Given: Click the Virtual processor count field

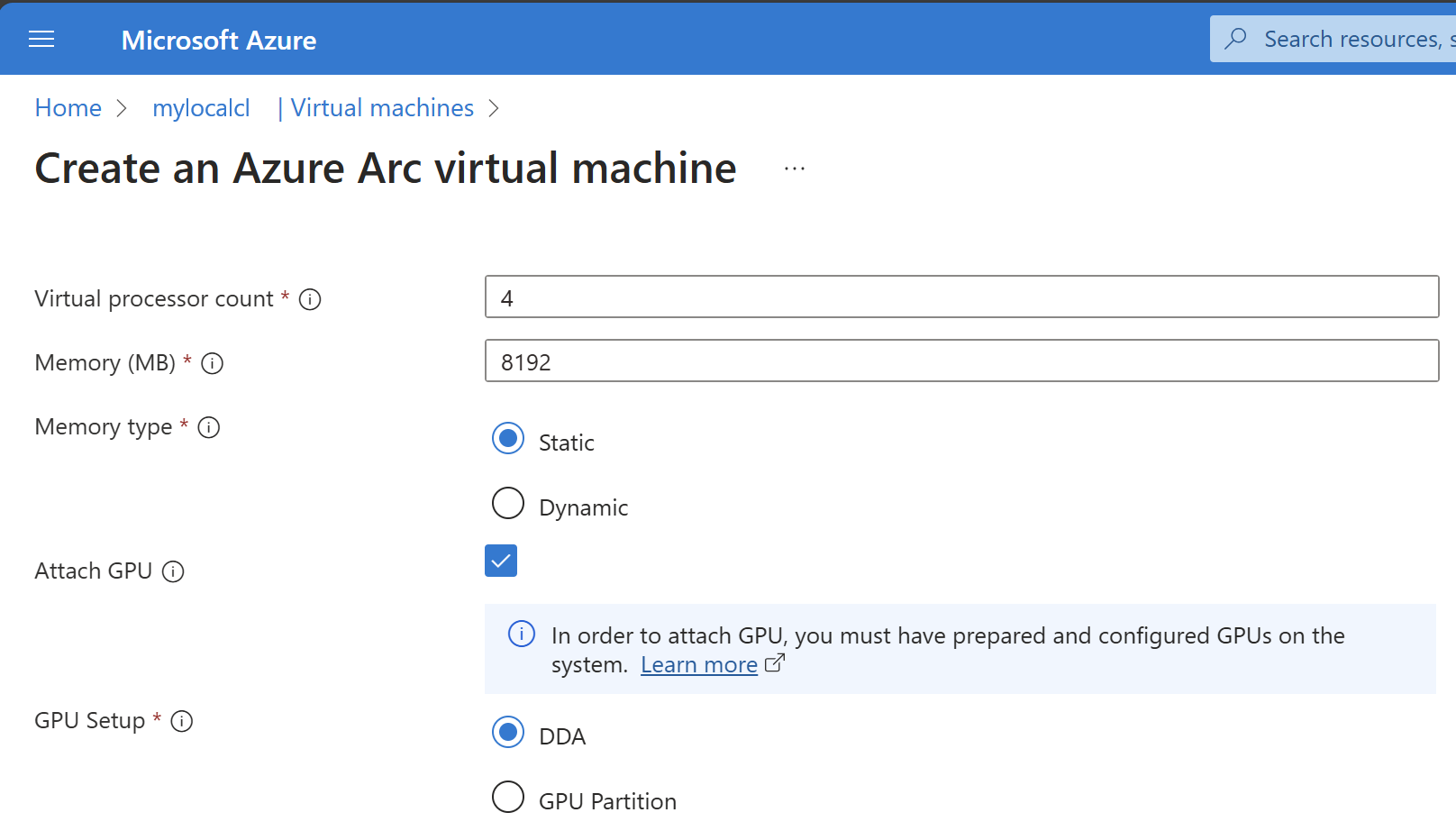Looking at the screenshot, I should coord(961,297).
